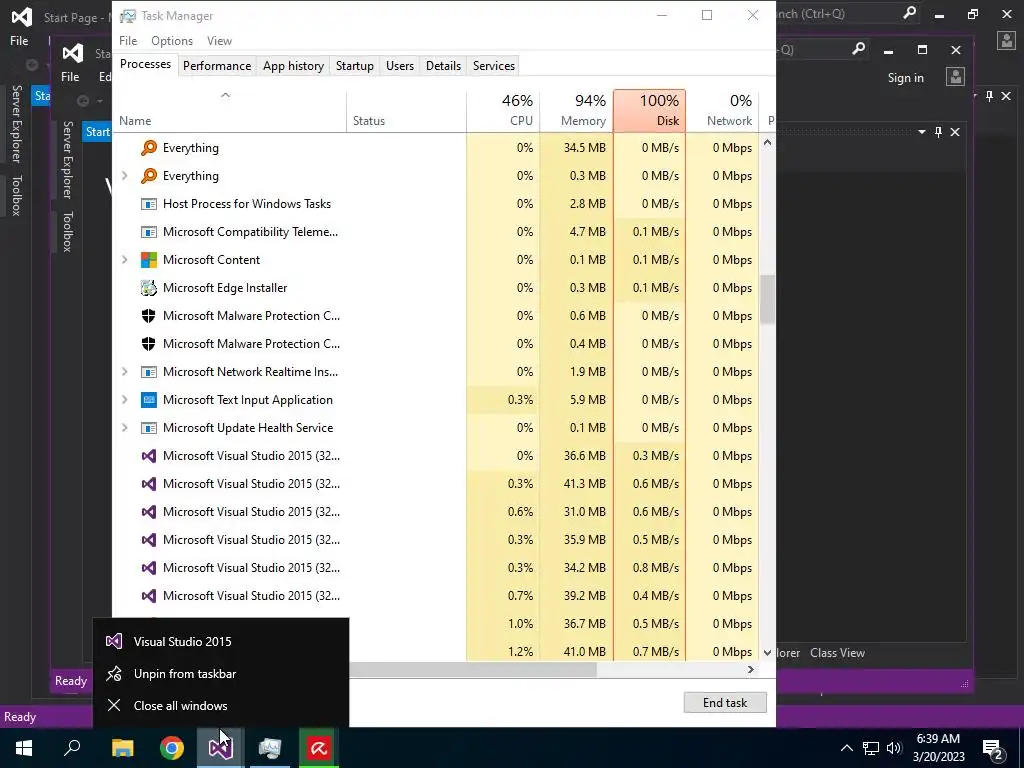
Task: Open the File menu in front Visual Studio window
Action: point(70,76)
